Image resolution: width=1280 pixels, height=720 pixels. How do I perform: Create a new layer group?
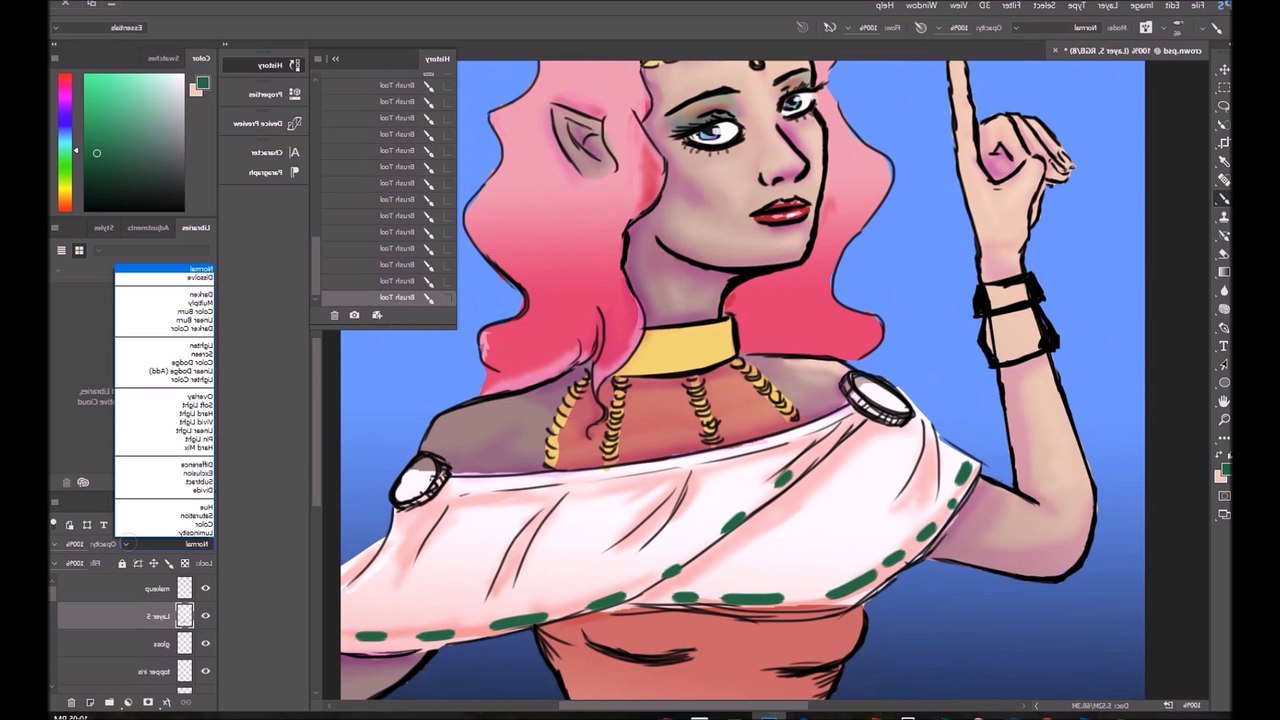(x=109, y=703)
